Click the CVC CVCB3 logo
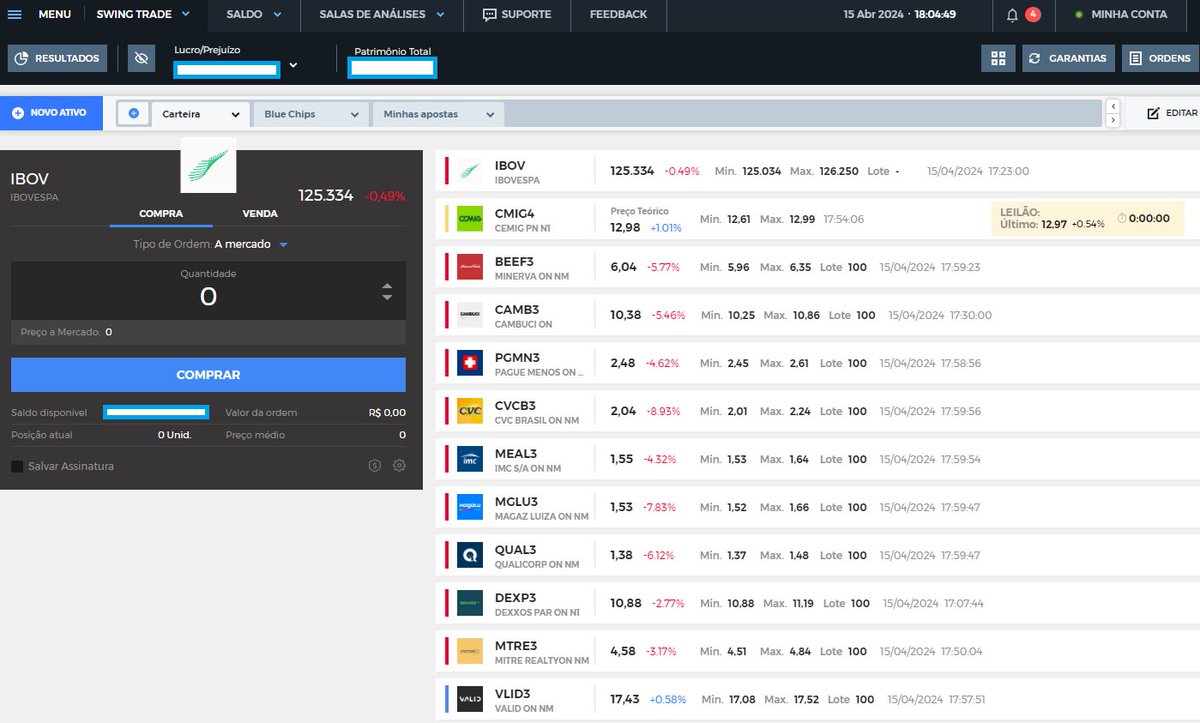 click(470, 411)
